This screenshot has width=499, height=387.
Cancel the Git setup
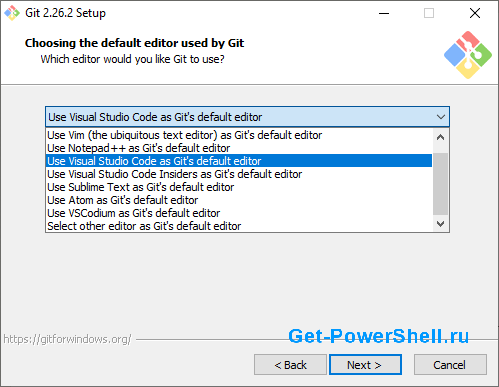[x=450, y=365]
